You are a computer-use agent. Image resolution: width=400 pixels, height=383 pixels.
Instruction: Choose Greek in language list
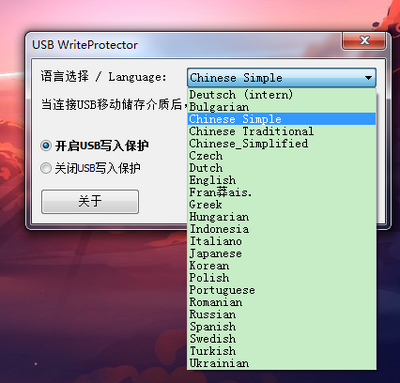tap(282, 205)
